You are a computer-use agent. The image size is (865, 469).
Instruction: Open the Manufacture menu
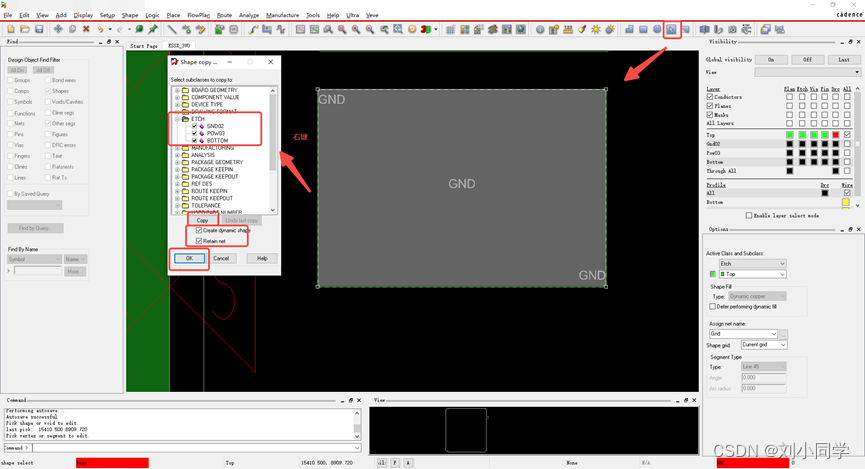[282, 16]
